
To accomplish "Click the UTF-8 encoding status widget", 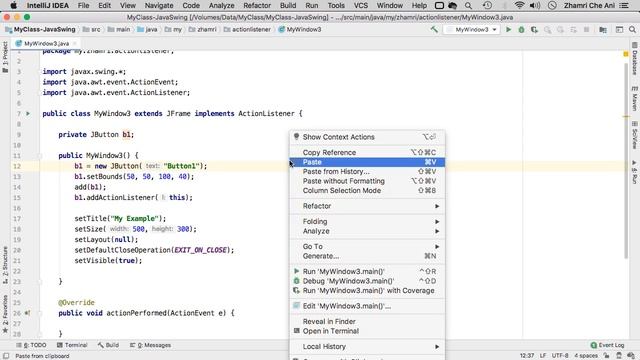I will (560, 356).
